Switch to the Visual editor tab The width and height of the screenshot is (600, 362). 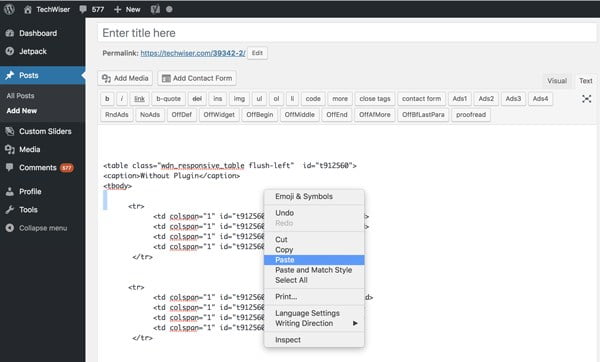click(x=557, y=81)
